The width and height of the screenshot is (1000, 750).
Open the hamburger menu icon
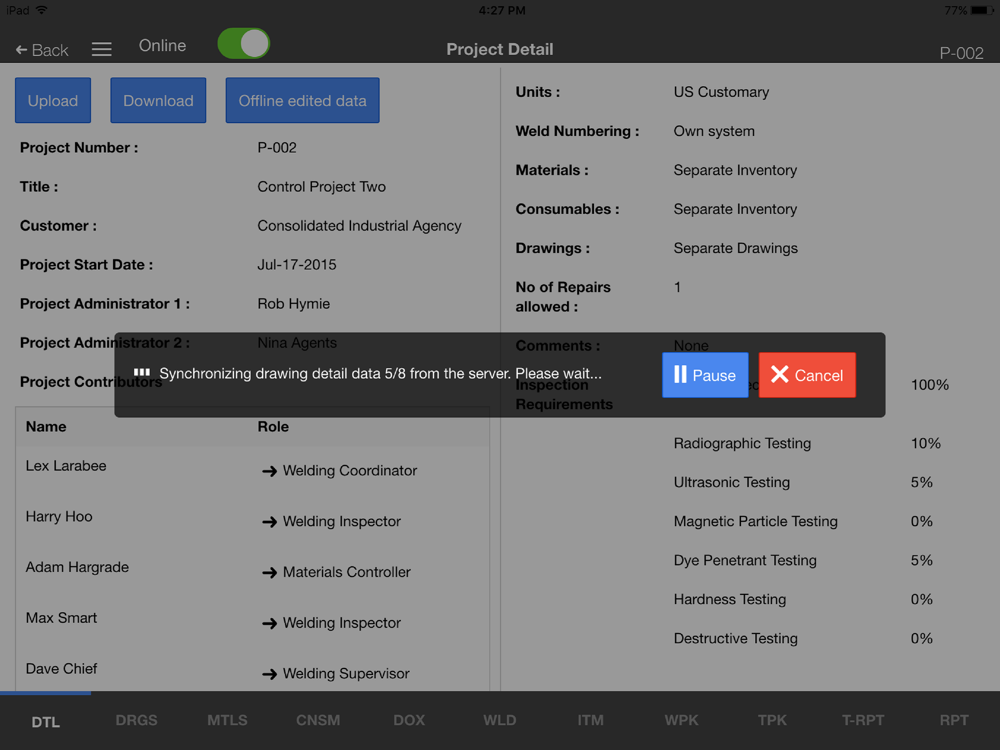[x=101, y=49]
